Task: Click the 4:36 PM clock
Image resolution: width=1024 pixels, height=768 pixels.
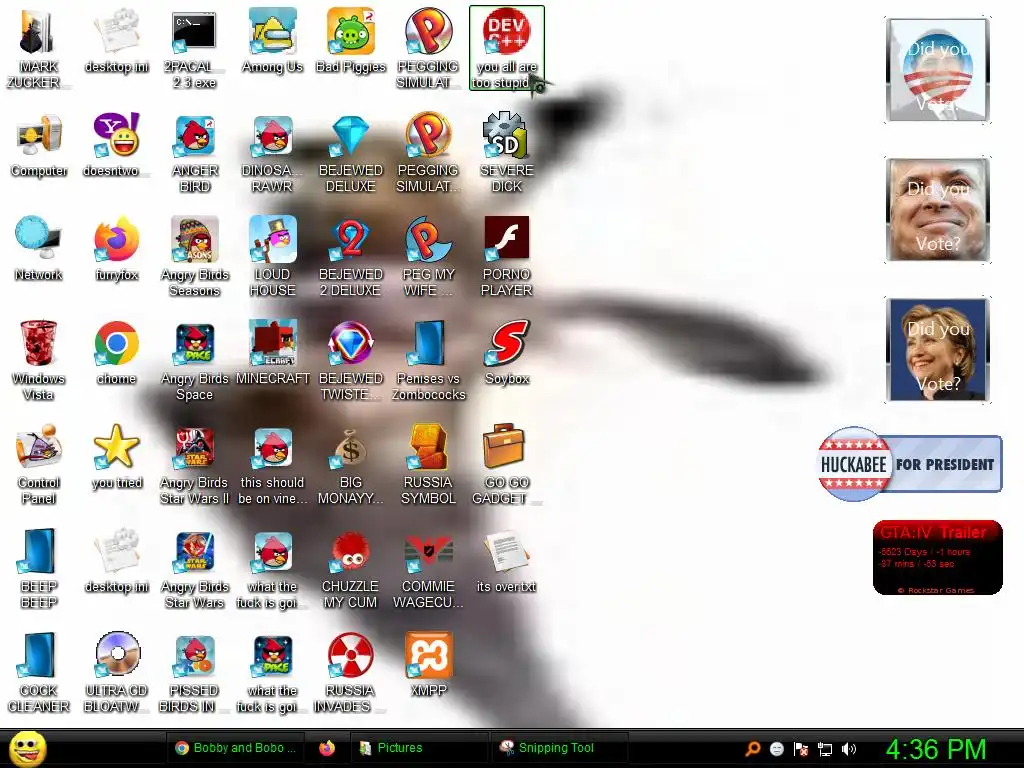Action: [x=936, y=749]
